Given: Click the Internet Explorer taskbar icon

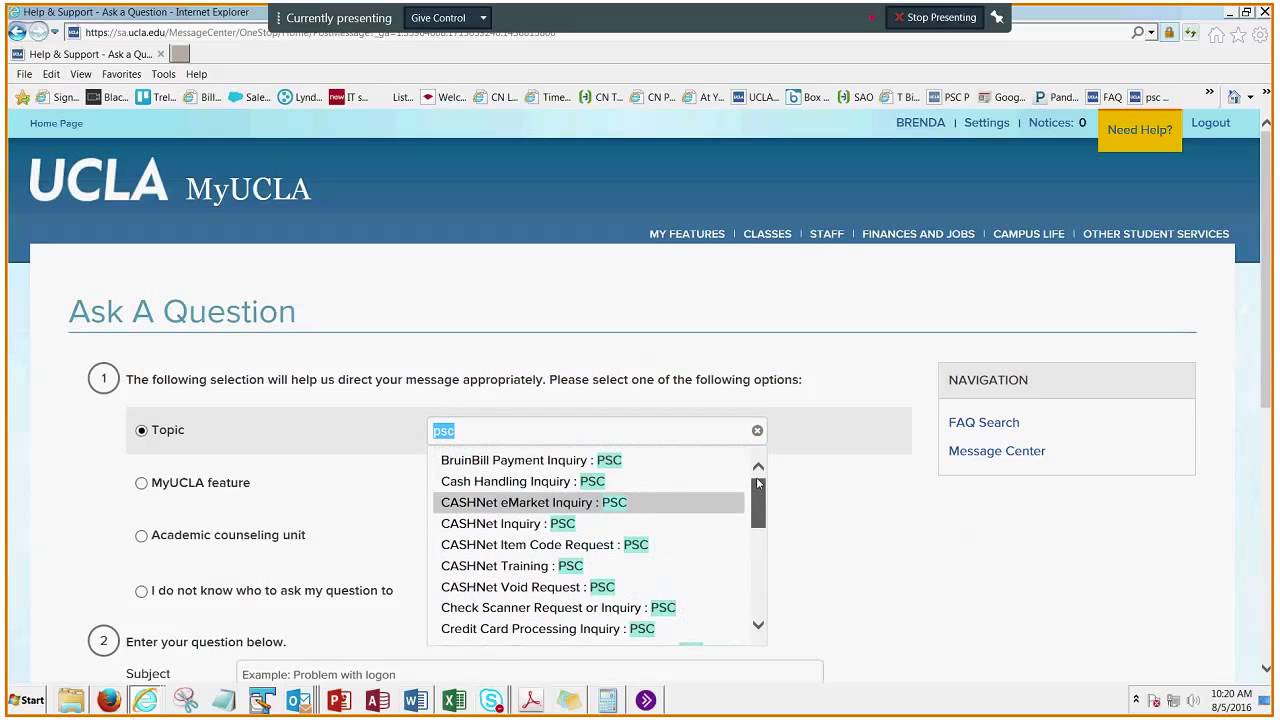Looking at the screenshot, I should 146,700.
